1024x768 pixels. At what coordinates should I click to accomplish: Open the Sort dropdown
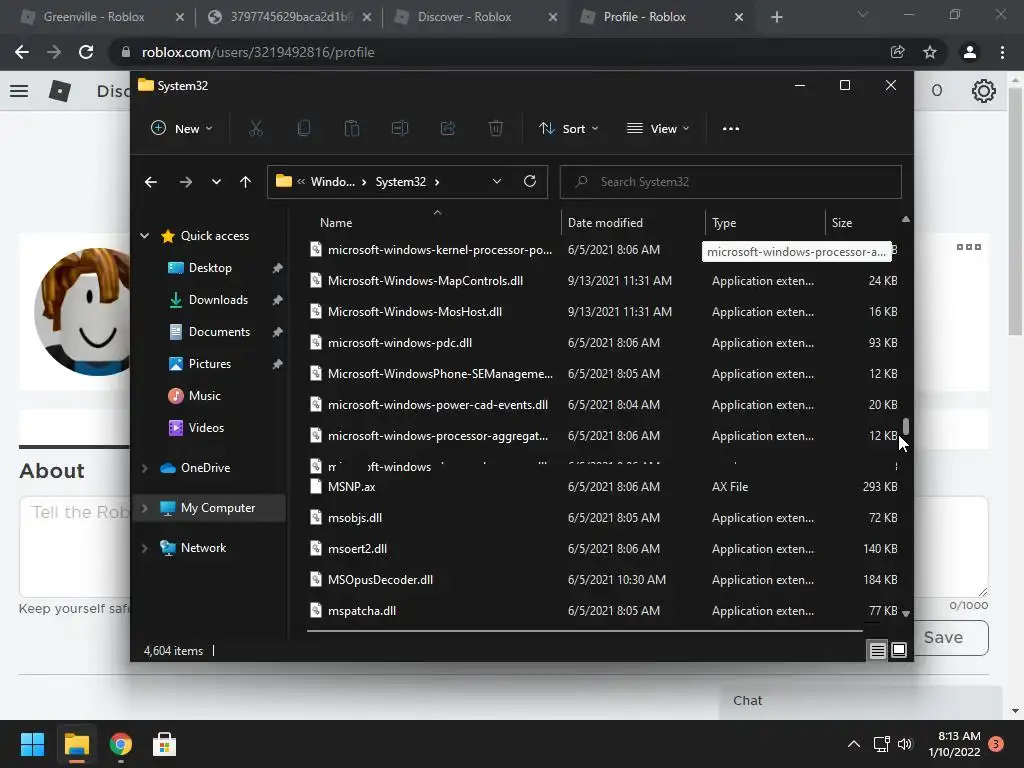tap(568, 129)
